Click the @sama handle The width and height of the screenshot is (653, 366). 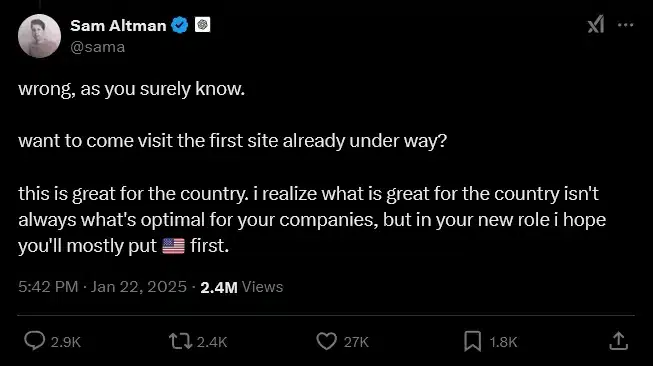[98, 47]
